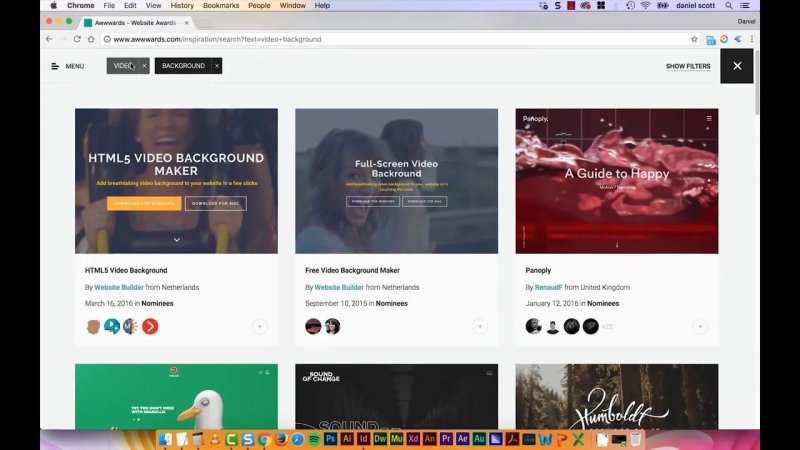800x450 pixels.
Task: Open Spotlight search in menu bar
Action: pyautogui.click(x=729, y=6)
